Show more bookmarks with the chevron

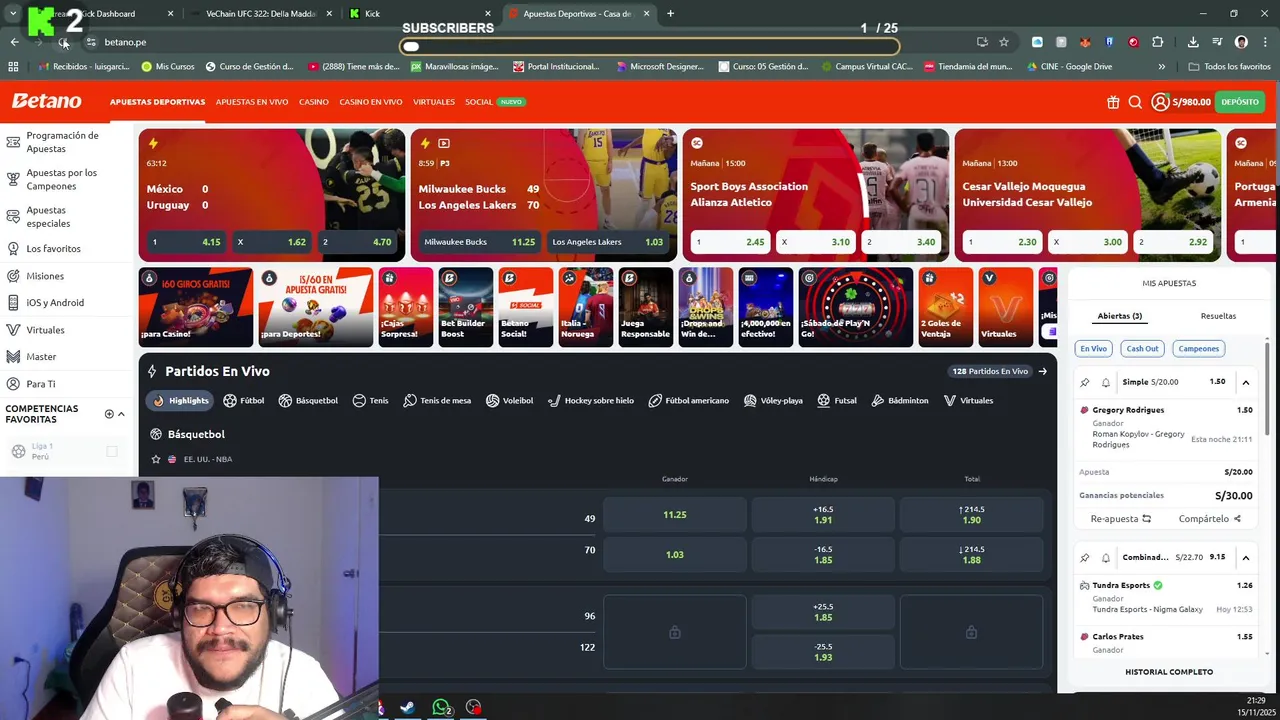tap(1161, 66)
